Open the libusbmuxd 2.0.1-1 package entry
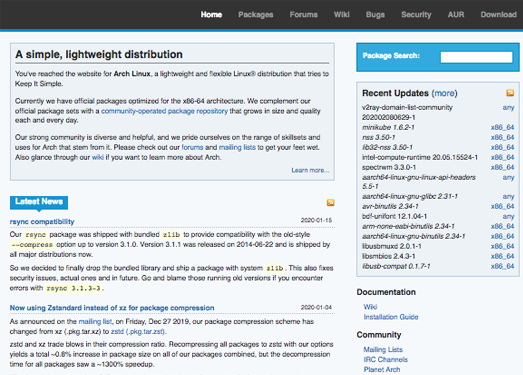 pyautogui.click(x=392, y=246)
